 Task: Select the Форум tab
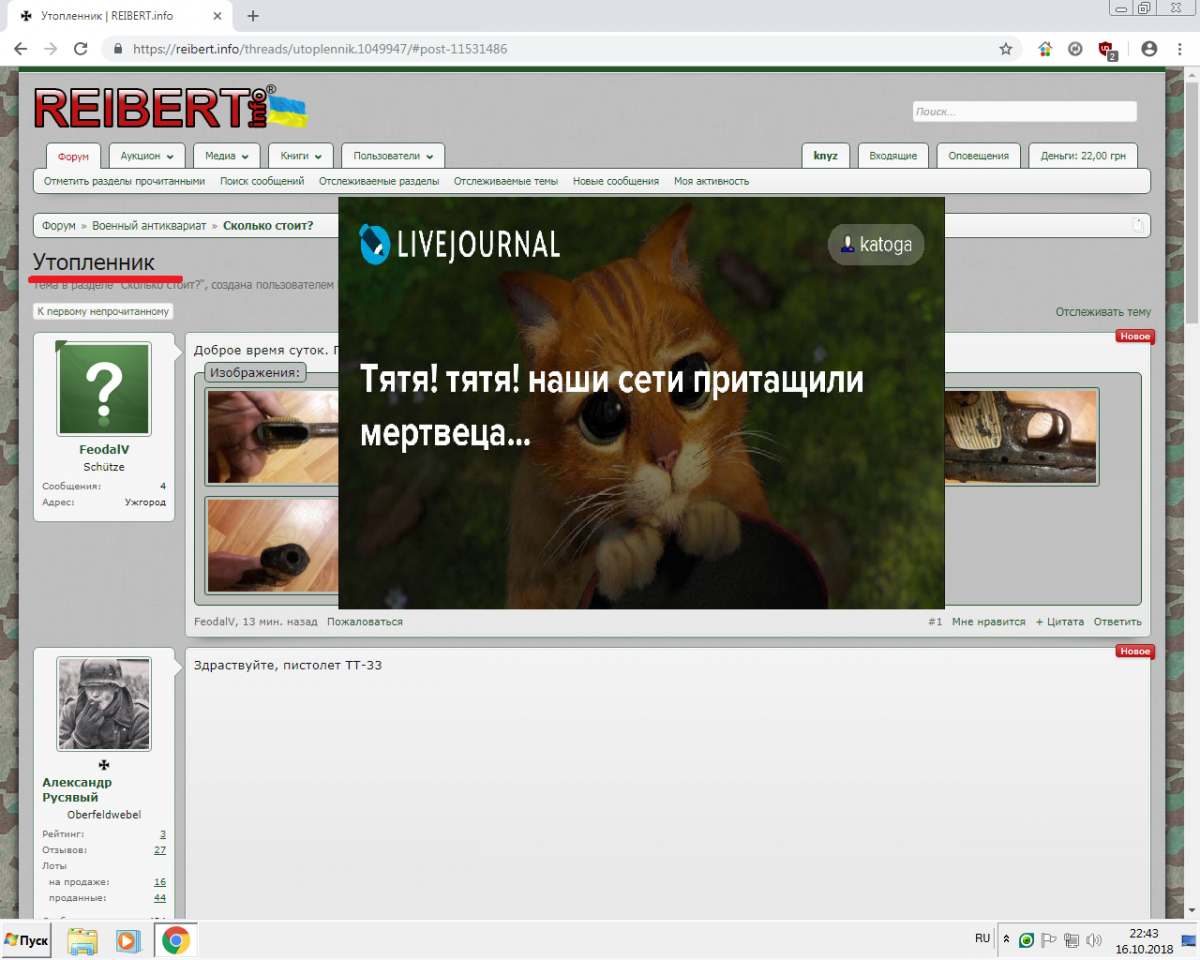(x=73, y=156)
